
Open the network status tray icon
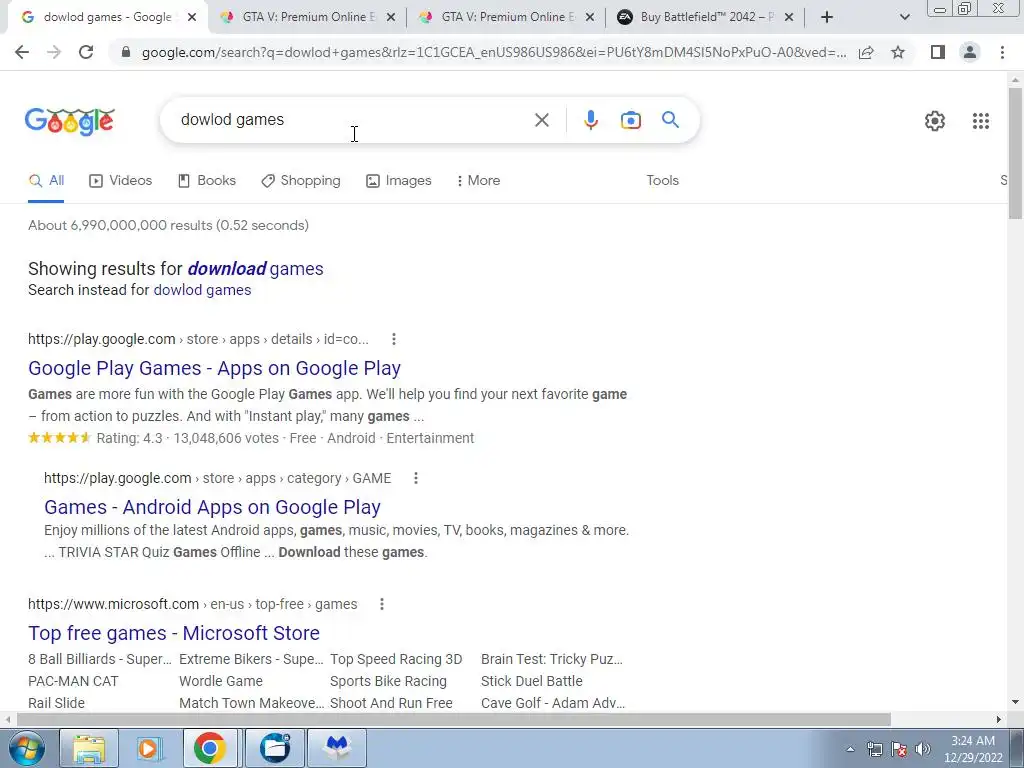click(x=874, y=749)
